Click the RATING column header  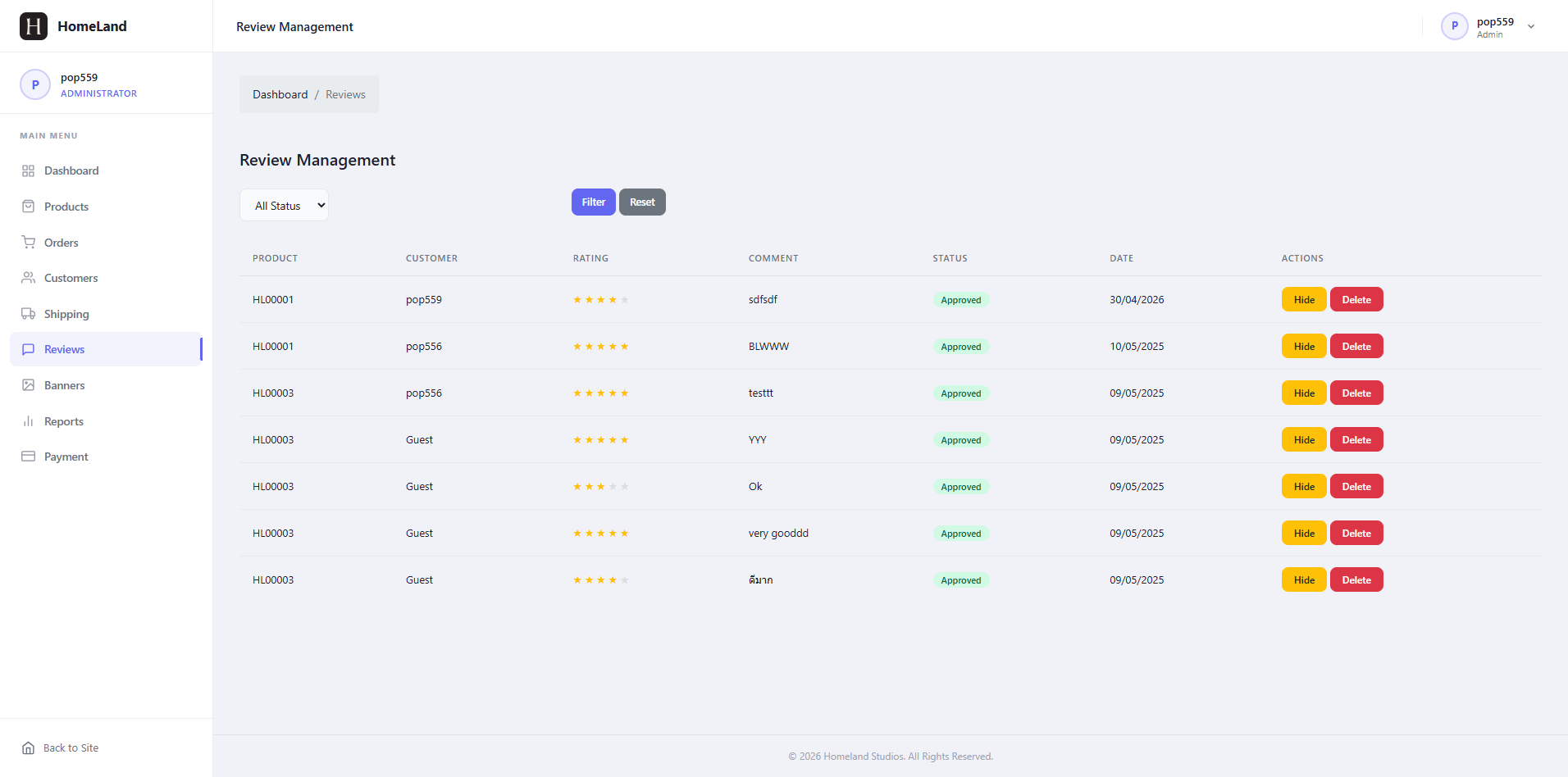(590, 258)
